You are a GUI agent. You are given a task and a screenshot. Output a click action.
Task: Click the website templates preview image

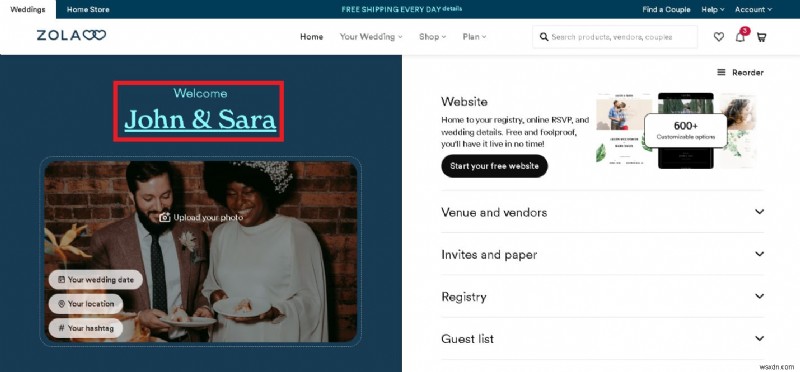coord(676,131)
